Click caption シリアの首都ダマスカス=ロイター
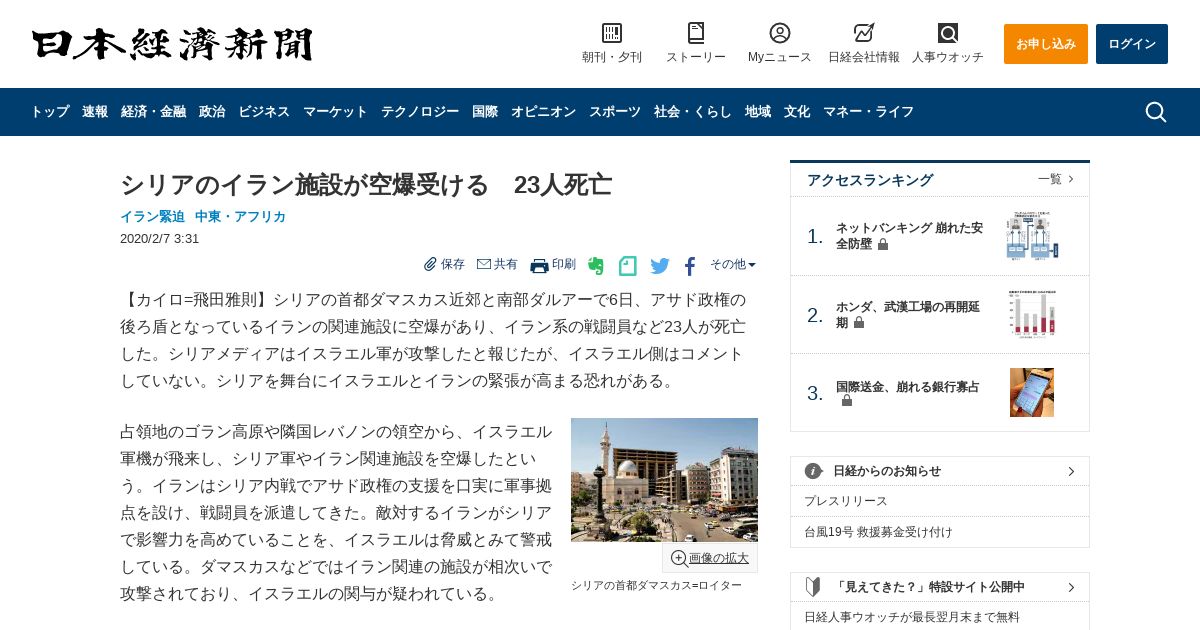This screenshot has height=630, width=1200. [x=656, y=585]
